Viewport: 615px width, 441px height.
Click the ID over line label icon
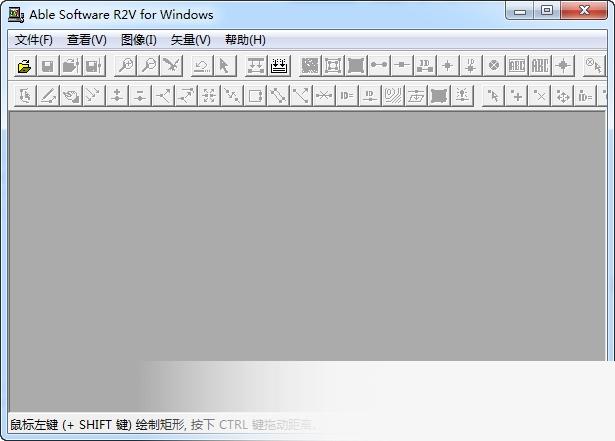[370, 96]
